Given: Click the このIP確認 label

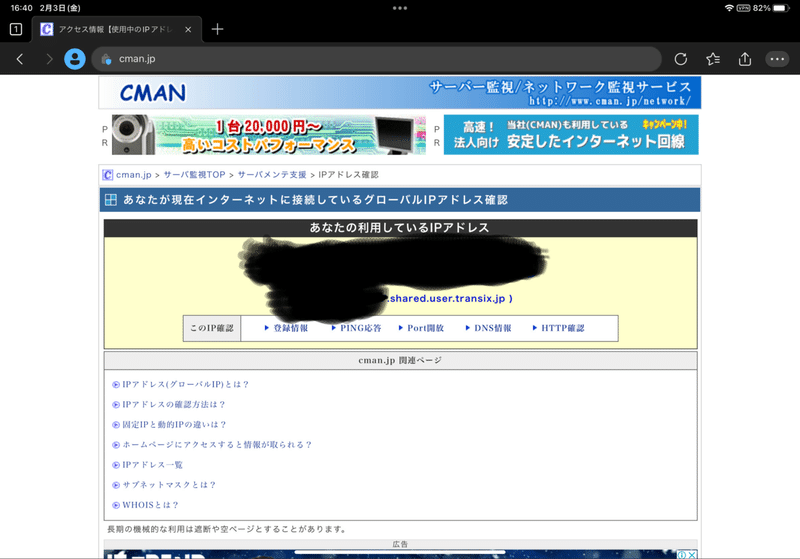Looking at the screenshot, I should pos(212,328).
